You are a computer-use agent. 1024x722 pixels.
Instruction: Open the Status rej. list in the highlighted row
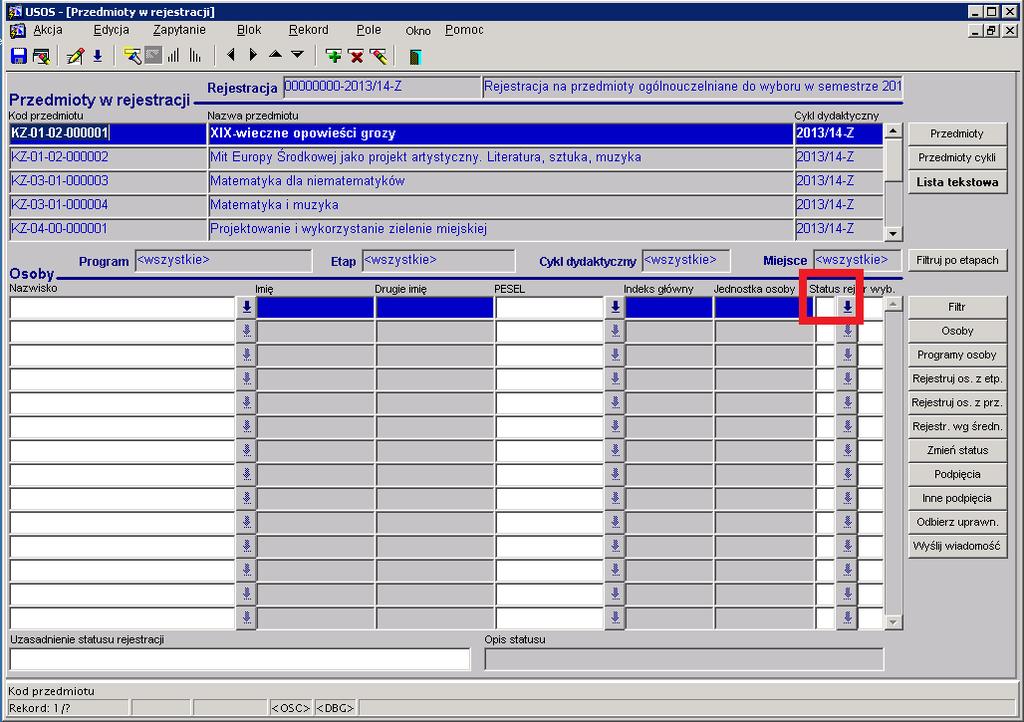pyautogui.click(x=847, y=307)
